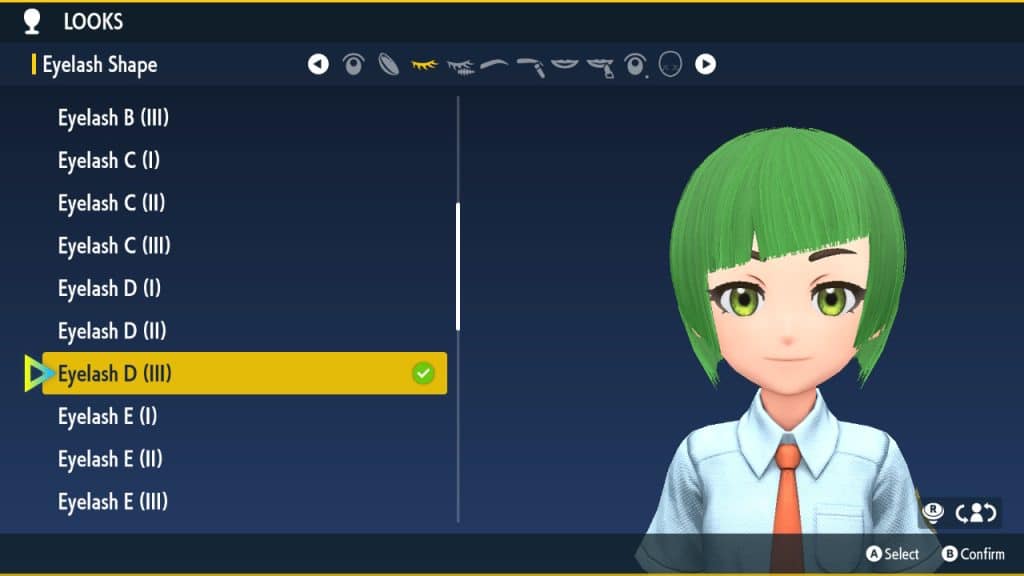Click the B Confirm button prompt

[973, 554]
